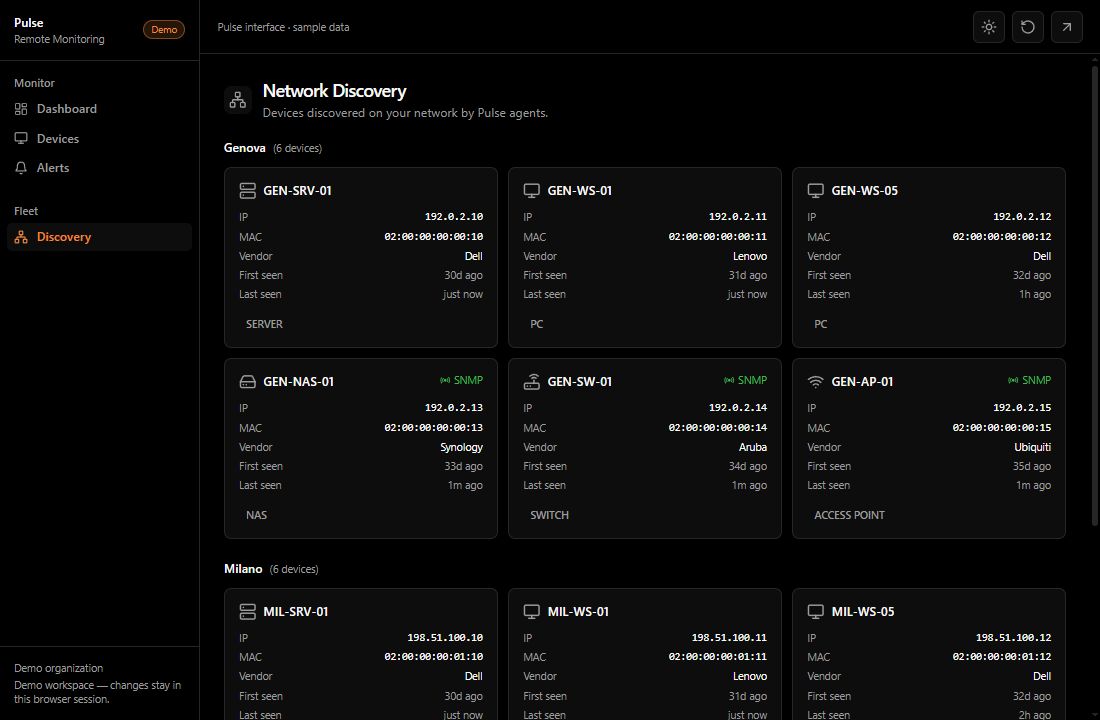This screenshot has width=1100, height=720.
Task: Click SNMP badge on GEN-NAS-01
Action: click(462, 380)
